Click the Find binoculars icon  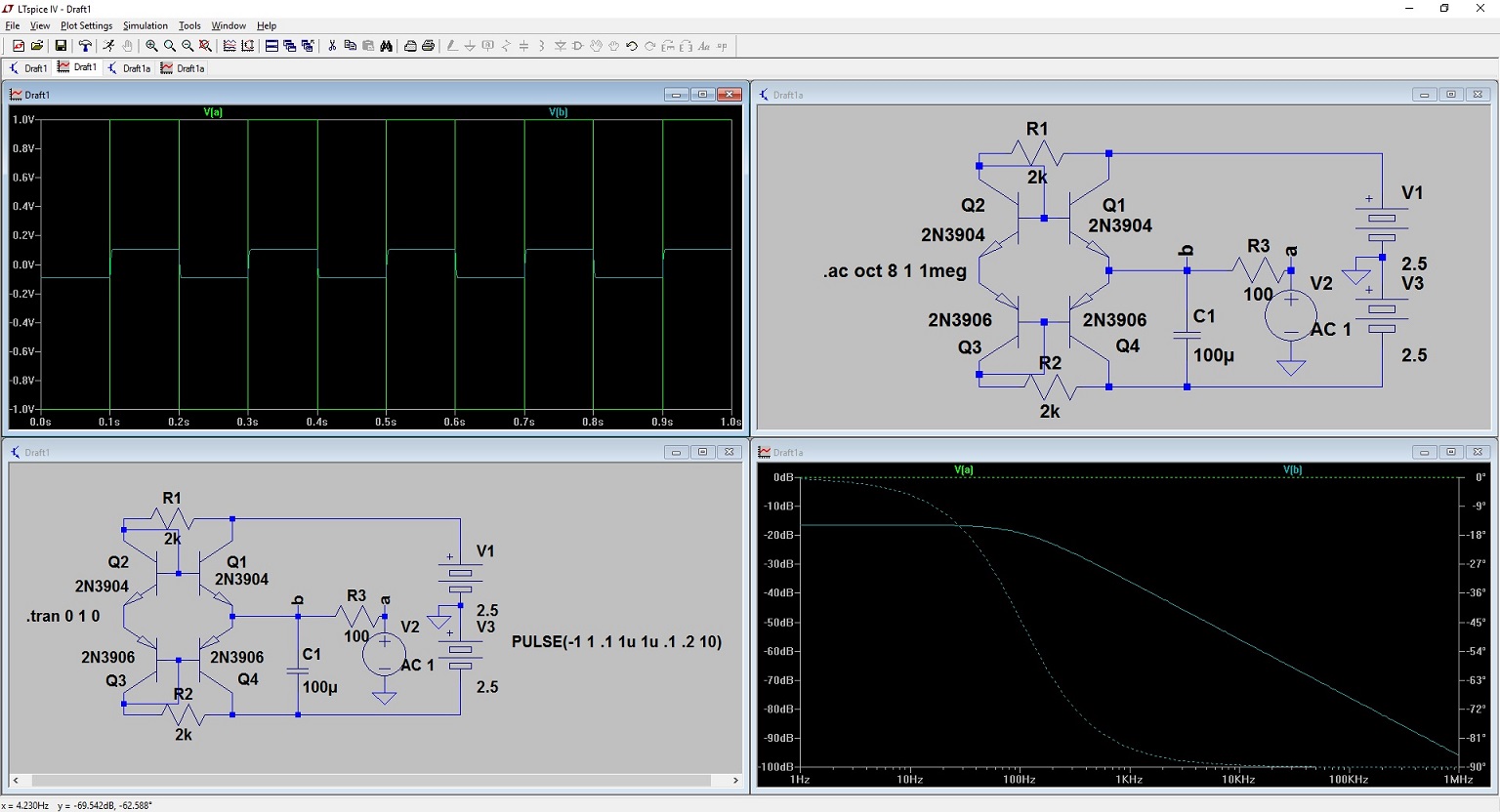pos(387,46)
